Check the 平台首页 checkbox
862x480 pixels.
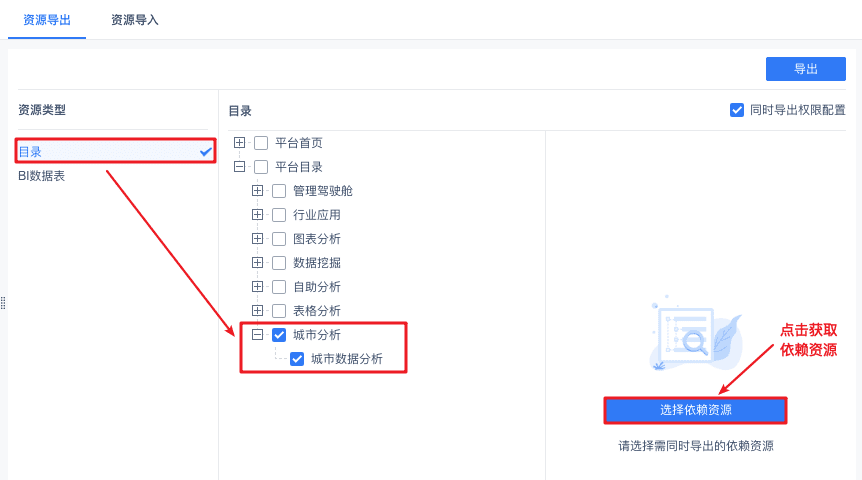(261, 143)
